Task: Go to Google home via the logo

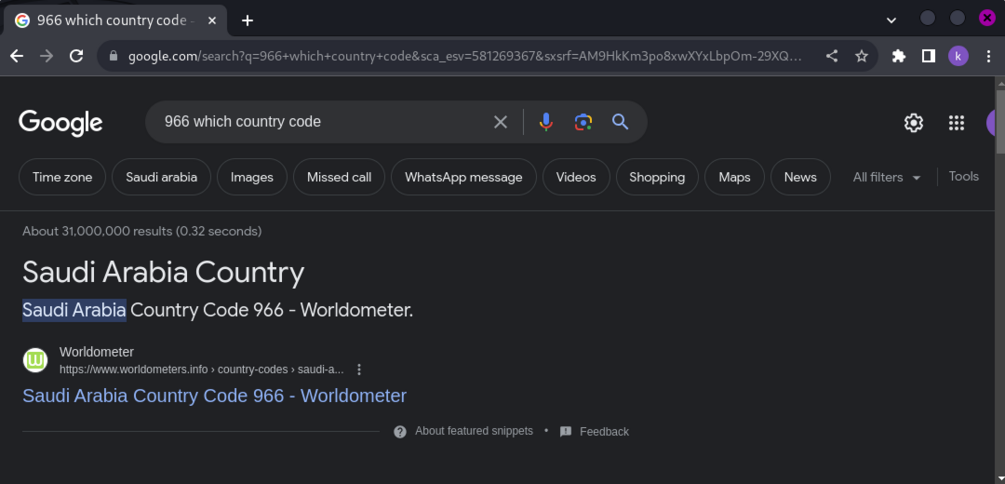Action: tap(61, 122)
